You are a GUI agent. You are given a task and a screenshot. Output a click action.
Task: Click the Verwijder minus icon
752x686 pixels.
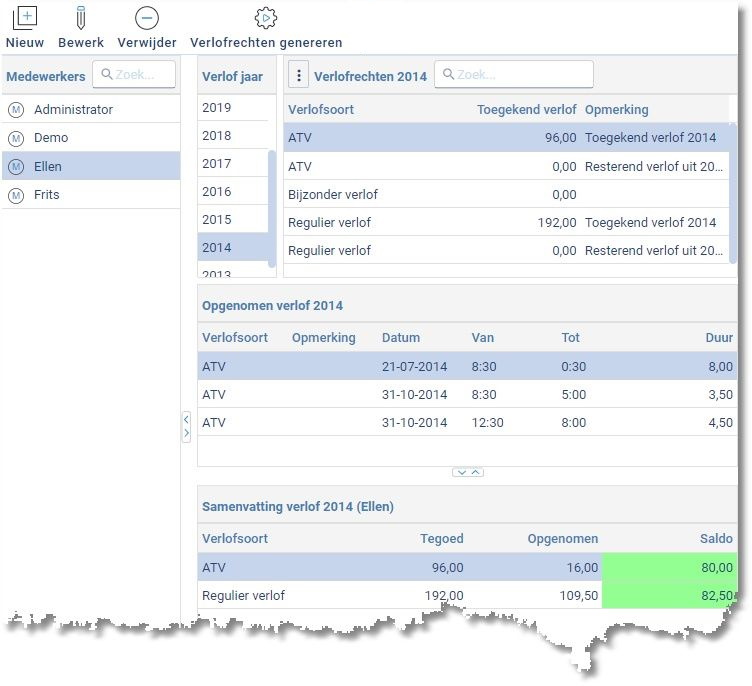click(x=147, y=18)
